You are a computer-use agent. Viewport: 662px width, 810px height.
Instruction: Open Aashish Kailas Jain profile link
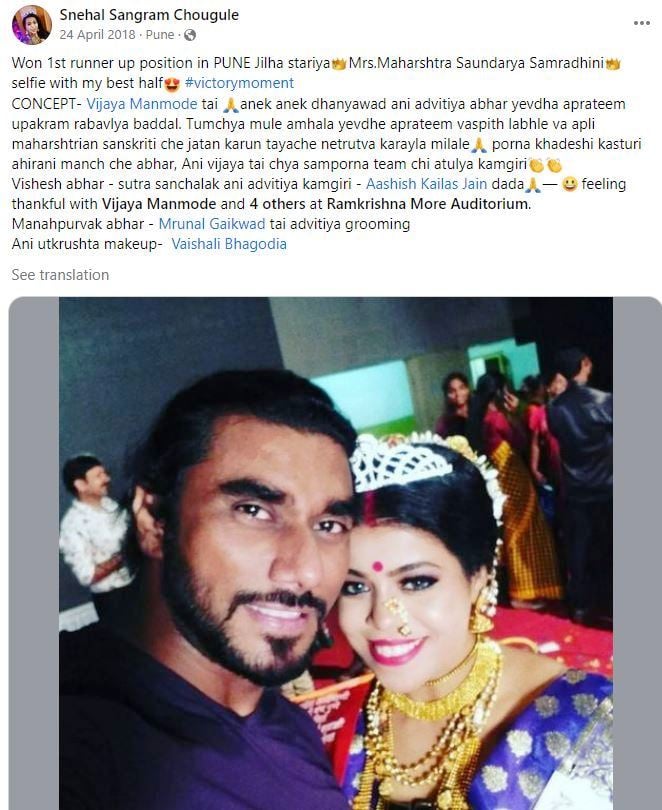point(426,184)
